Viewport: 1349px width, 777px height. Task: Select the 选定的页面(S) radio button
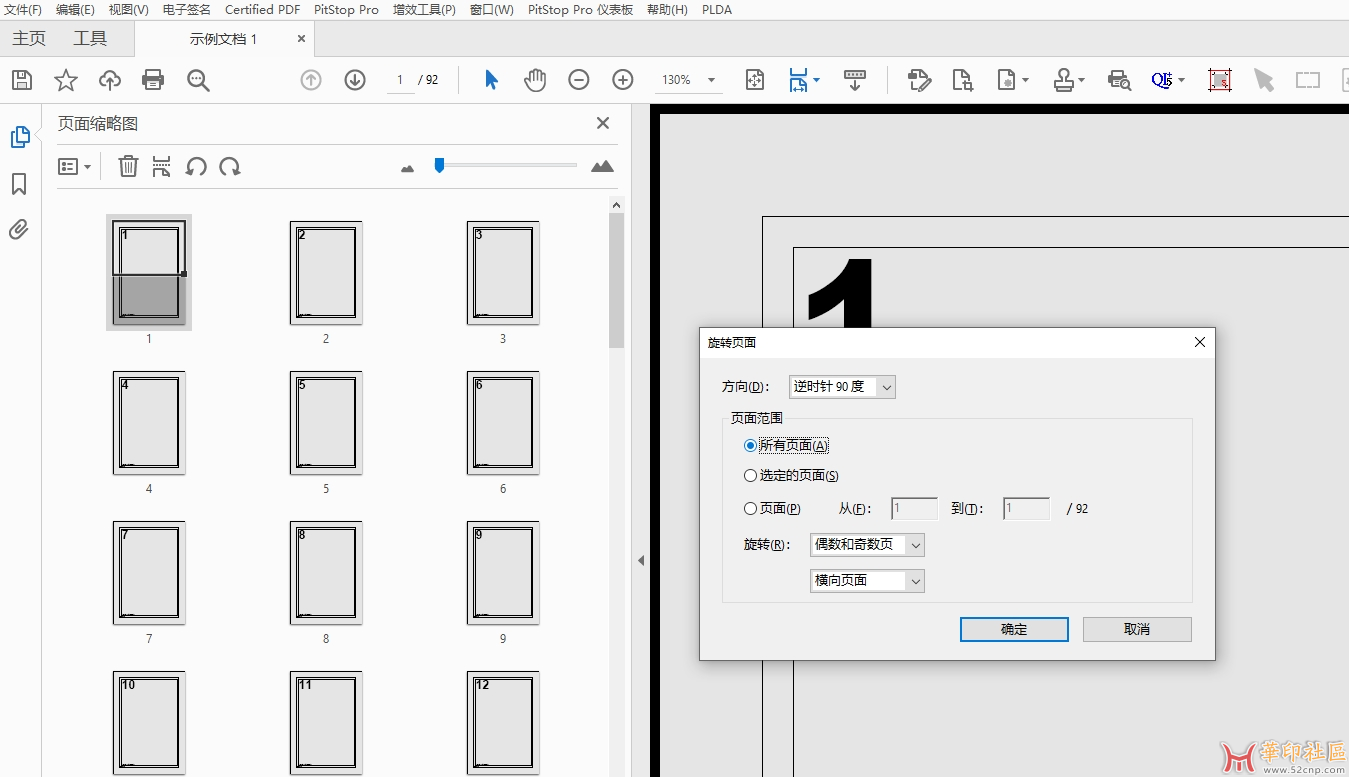[x=751, y=476]
